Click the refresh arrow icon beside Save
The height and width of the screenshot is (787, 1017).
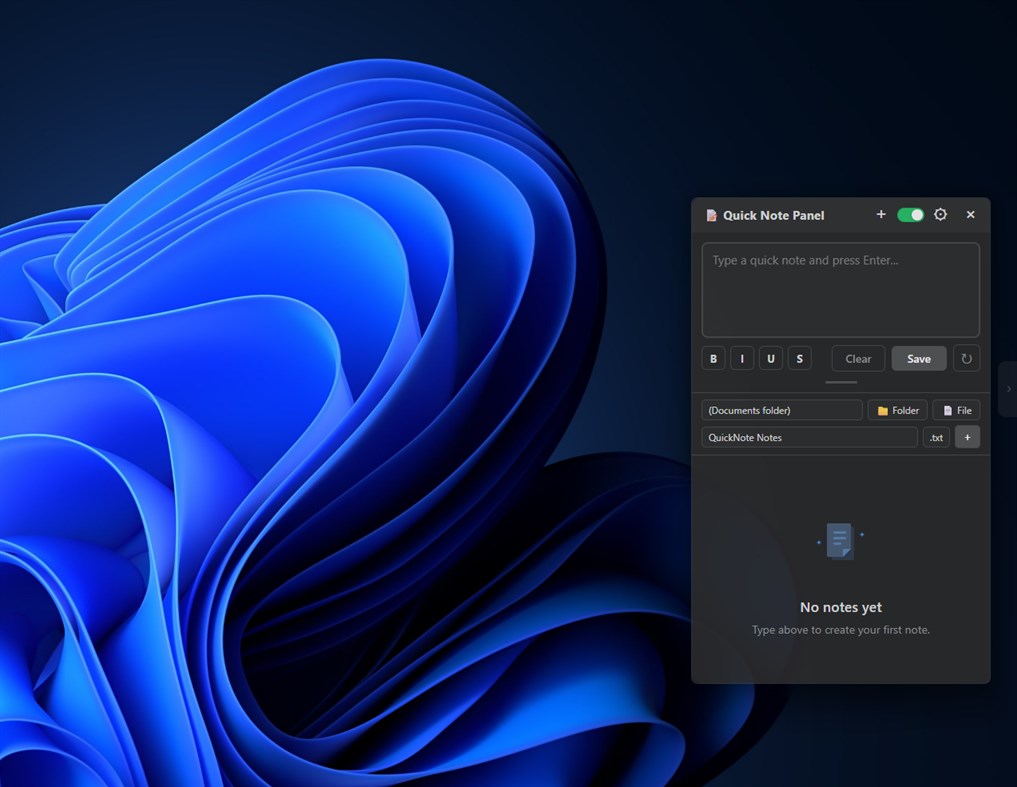coord(966,359)
